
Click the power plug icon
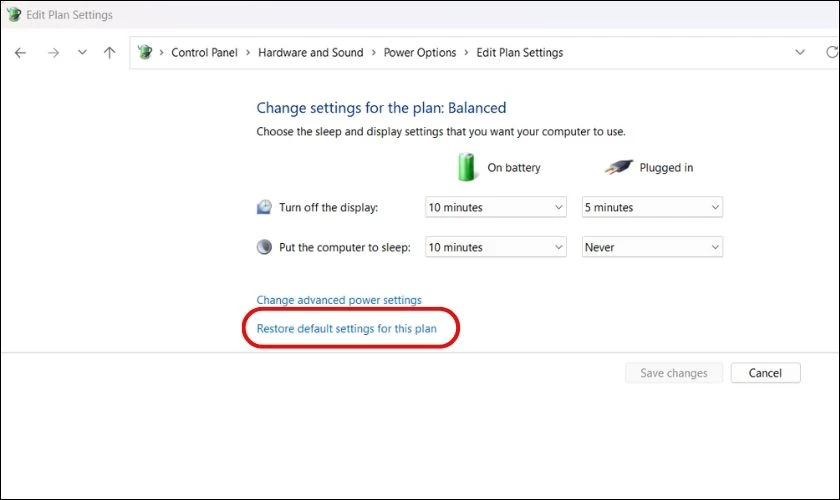[619, 167]
